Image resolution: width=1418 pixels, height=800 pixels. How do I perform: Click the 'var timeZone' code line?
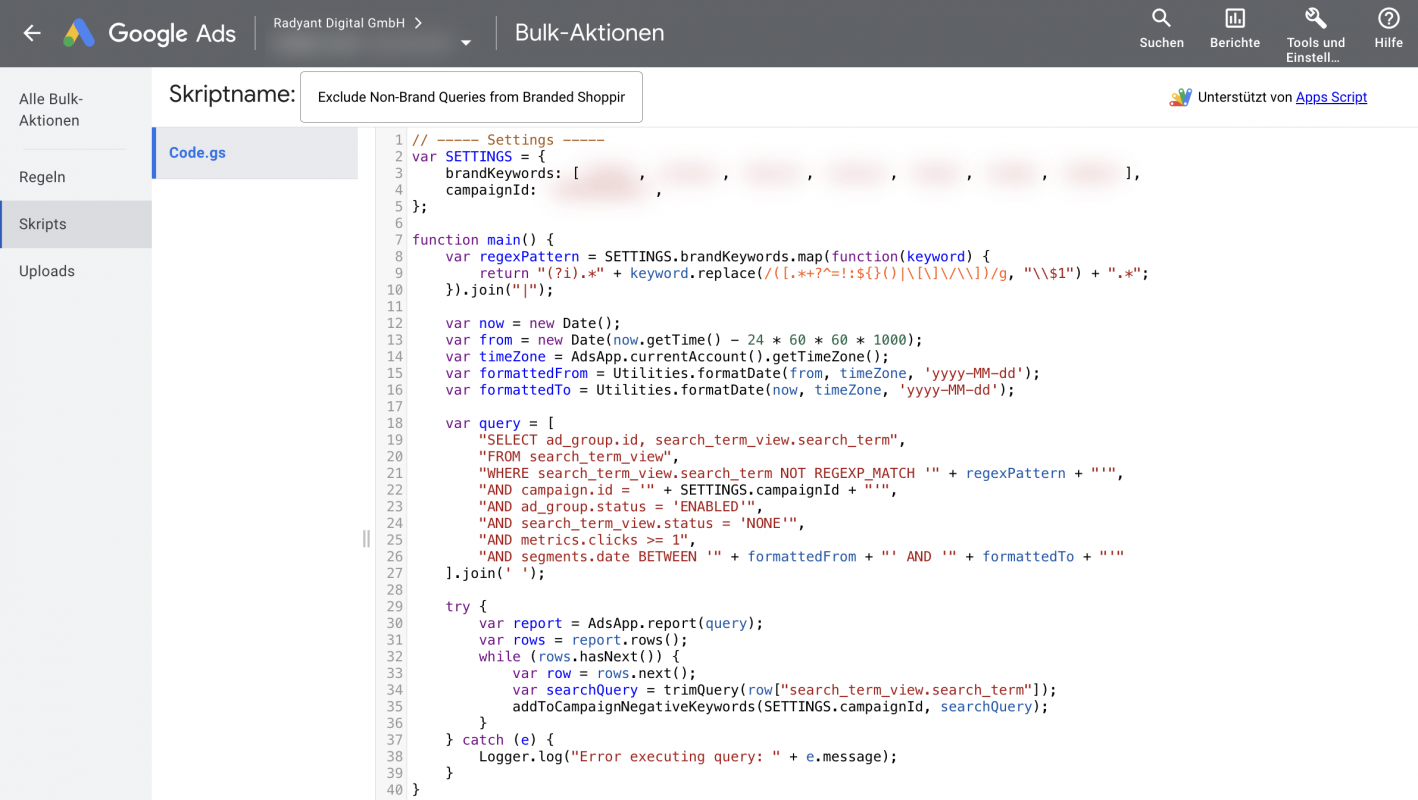click(667, 356)
